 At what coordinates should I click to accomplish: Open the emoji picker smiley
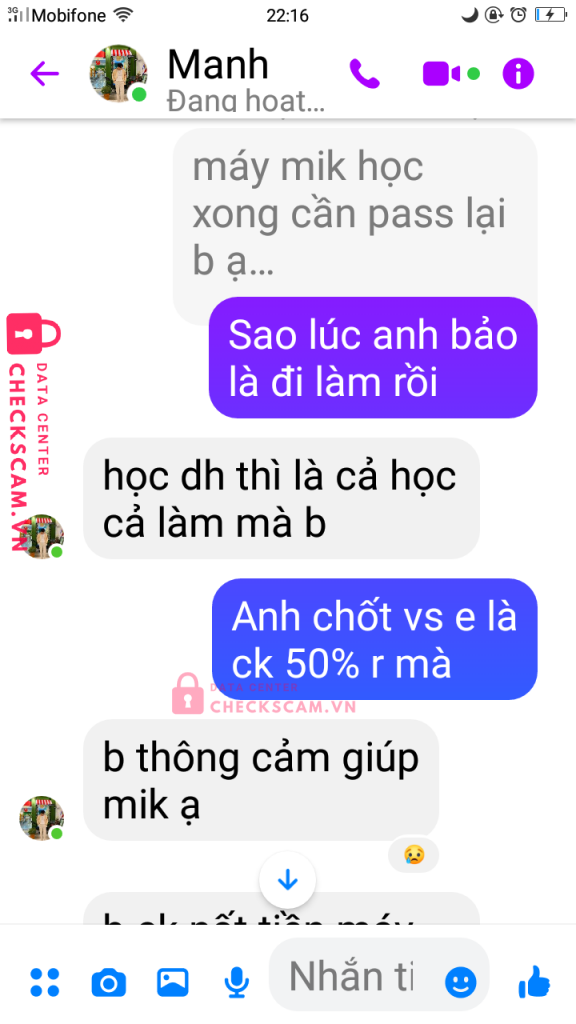point(460,982)
